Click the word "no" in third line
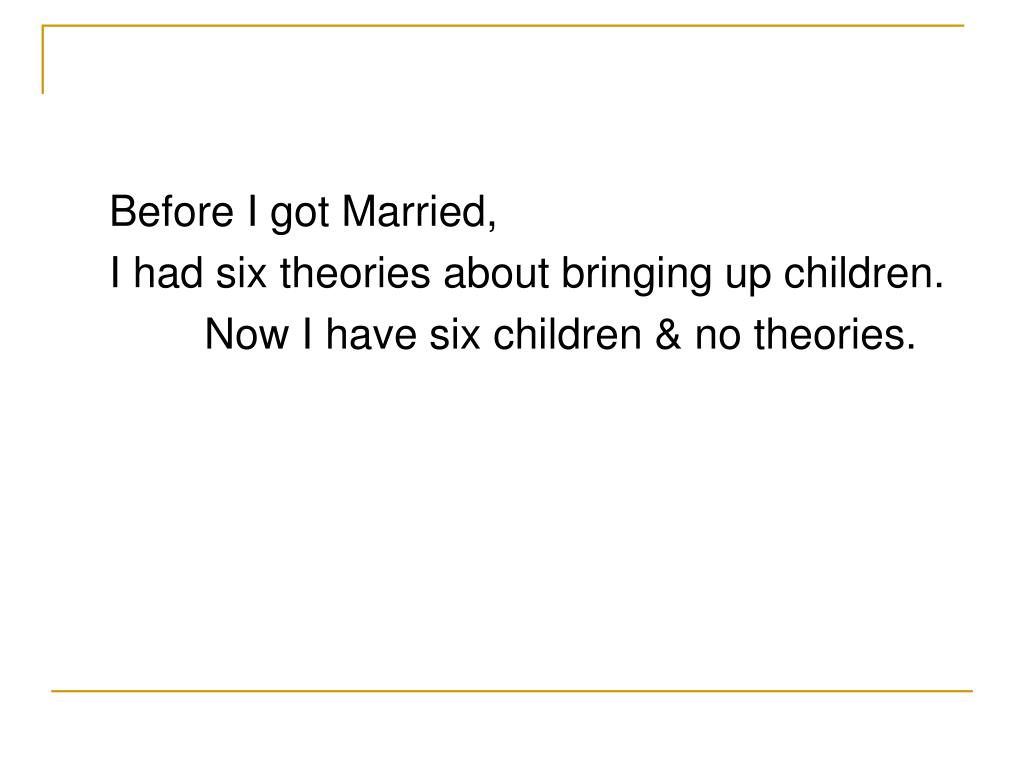Viewport: 1024px width, 768px height. pos(717,338)
